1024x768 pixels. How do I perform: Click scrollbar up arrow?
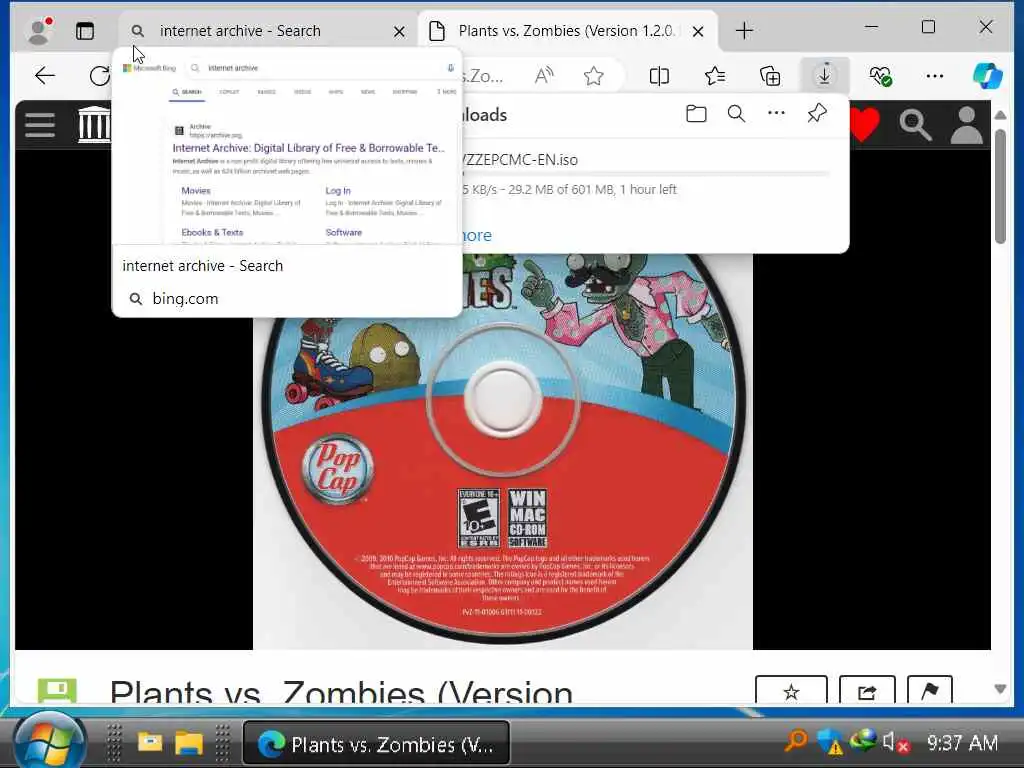pos(1000,115)
